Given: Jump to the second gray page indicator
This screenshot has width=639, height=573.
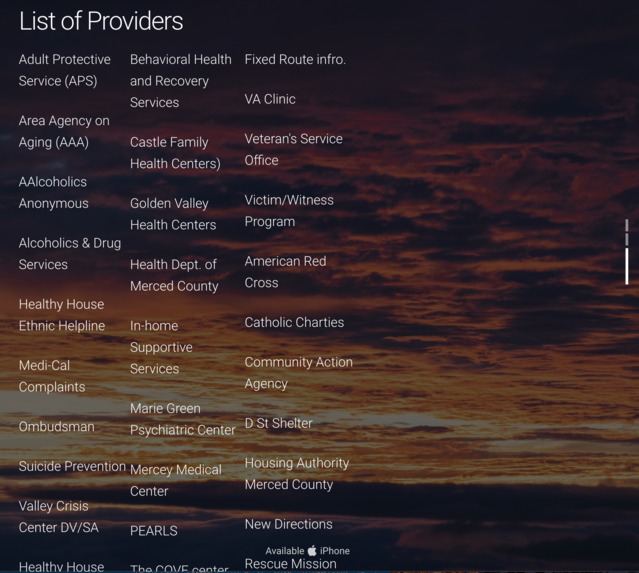Looking at the screenshot, I should click(627, 240).
